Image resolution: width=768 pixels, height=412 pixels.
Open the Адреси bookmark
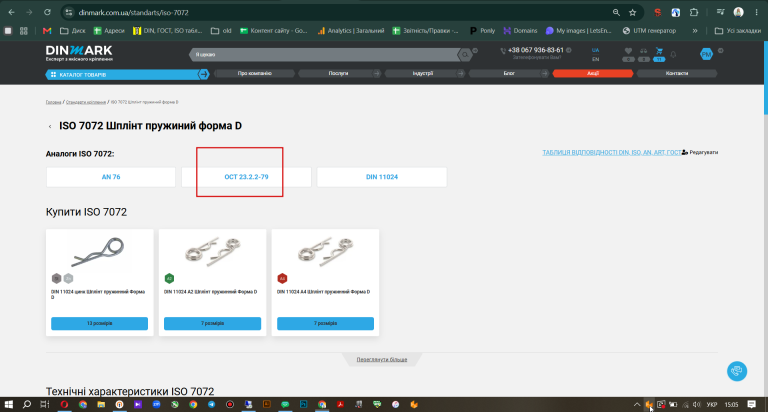point(109,30)
